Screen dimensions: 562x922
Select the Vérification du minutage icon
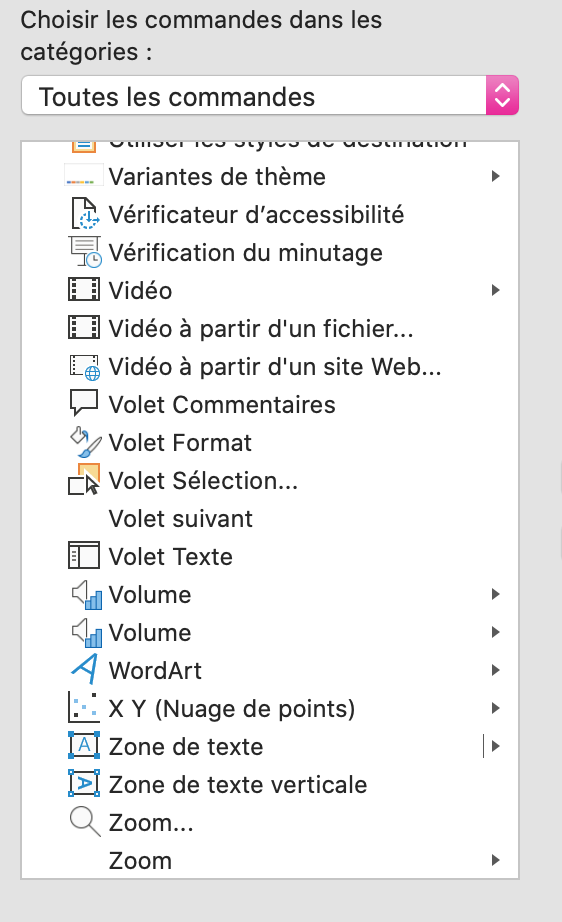click(x=84, y=252)
